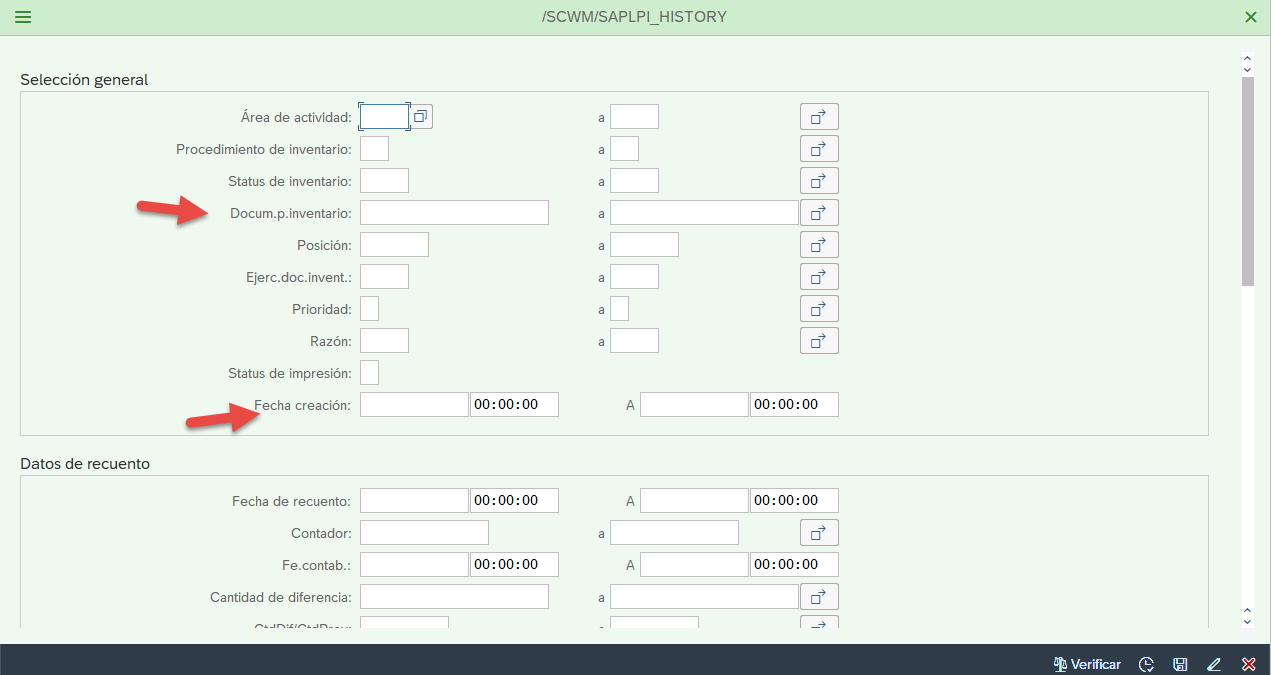Open multiple selection for Área de actividad

818,117
